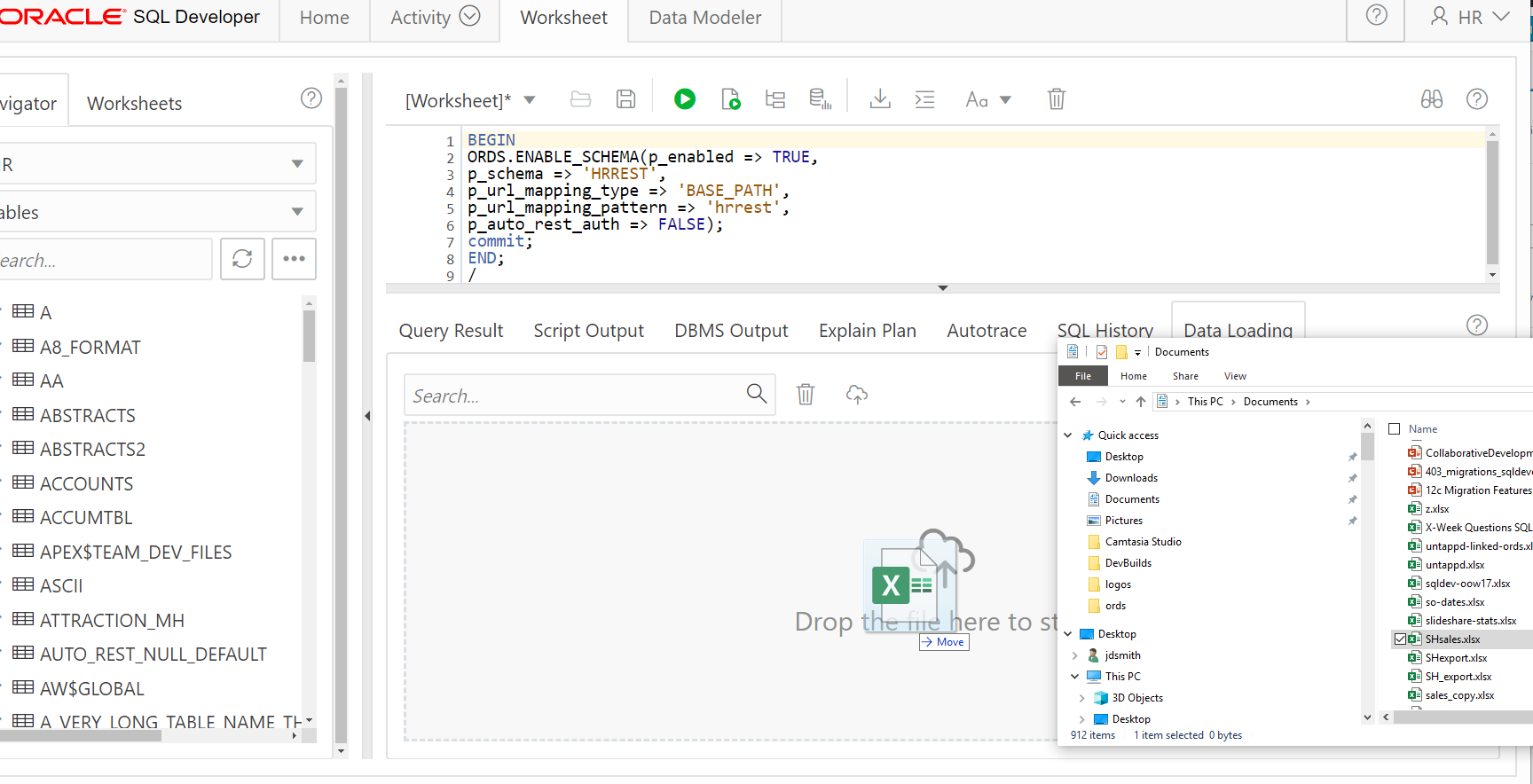Click the Format code icon

coord(924,99)
